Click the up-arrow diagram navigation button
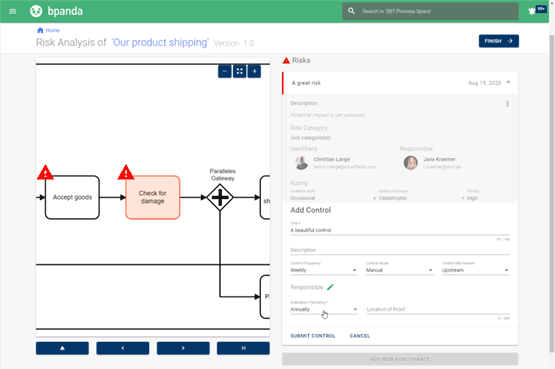The image size is (555, 369). [x=62, y=348]
